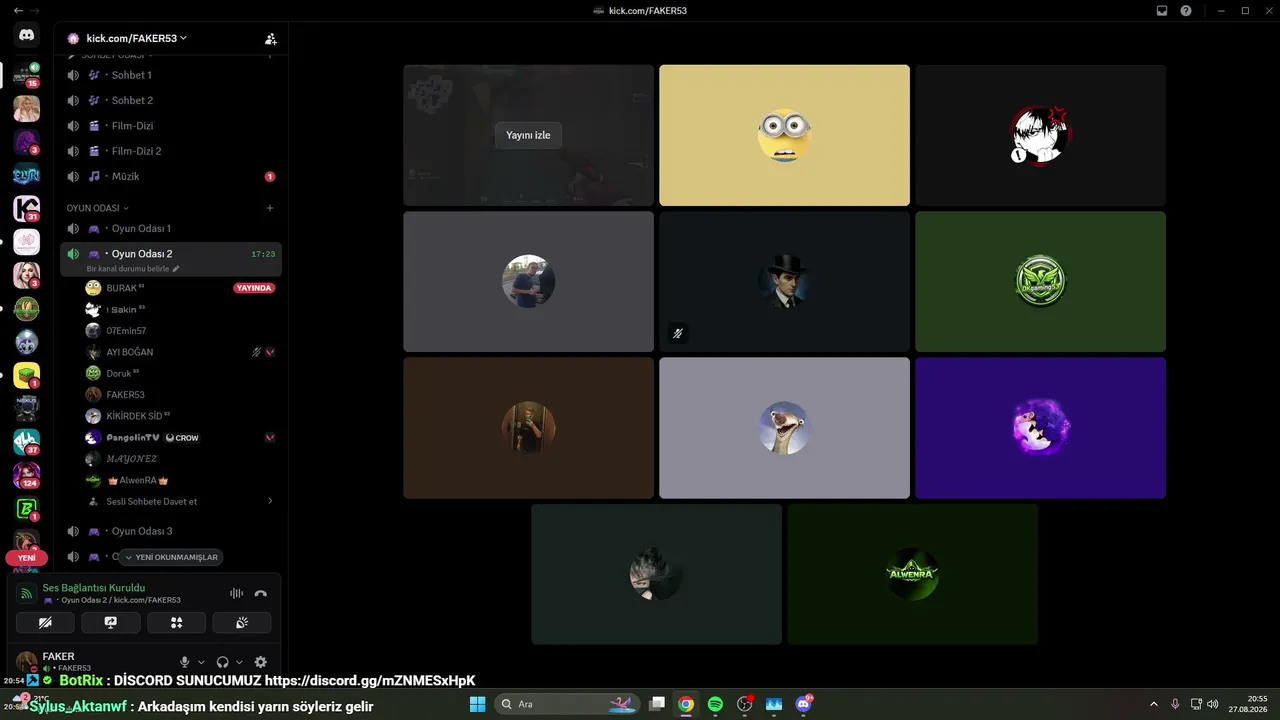Join the Sohbet 2 voice channel

pyautogui.click(x=170, y=100)
